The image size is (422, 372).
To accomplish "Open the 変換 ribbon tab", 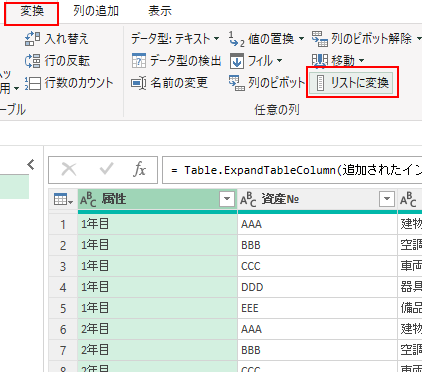I will tap(32, 11).
